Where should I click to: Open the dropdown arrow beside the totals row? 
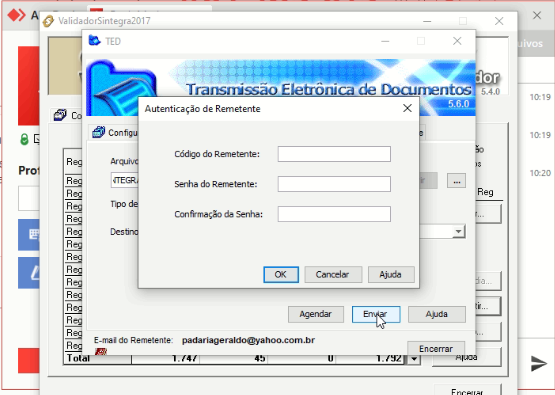[x=414, y=359]
